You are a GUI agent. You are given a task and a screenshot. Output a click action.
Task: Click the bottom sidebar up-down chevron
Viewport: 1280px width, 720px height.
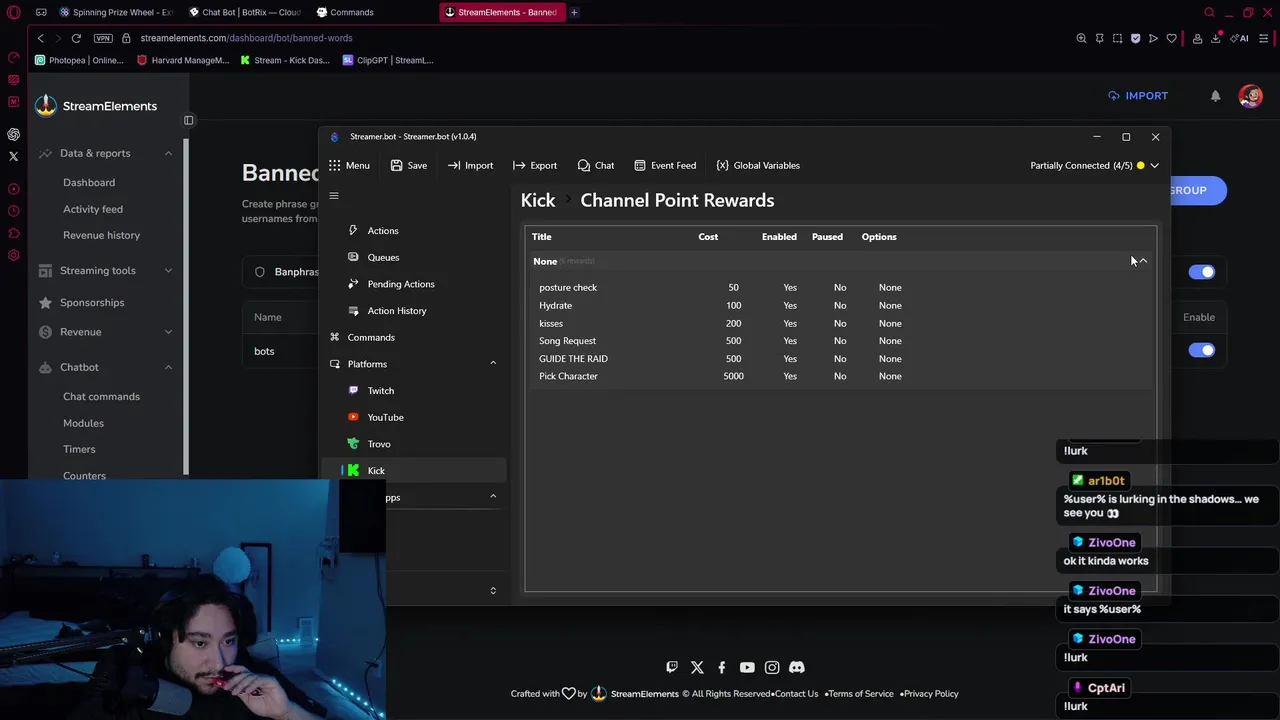tap(493, 591)
